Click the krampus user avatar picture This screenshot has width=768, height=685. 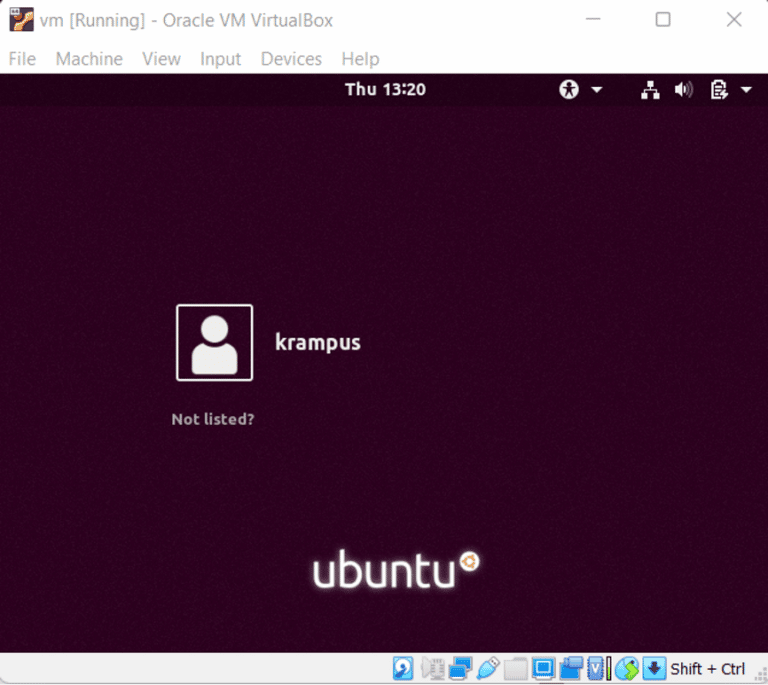214,342
